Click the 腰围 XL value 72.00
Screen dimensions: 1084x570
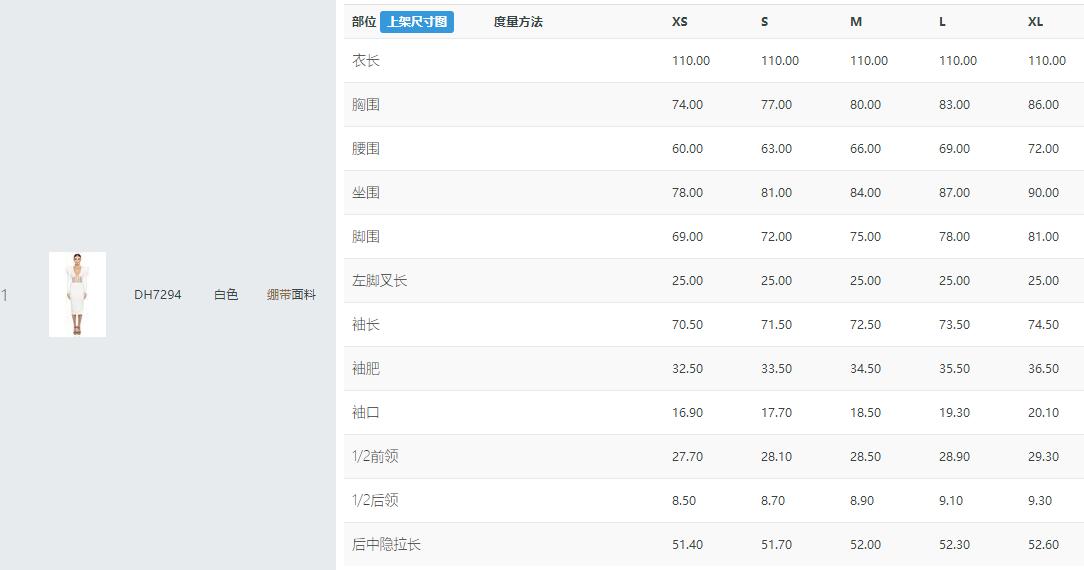[1043, 149]
